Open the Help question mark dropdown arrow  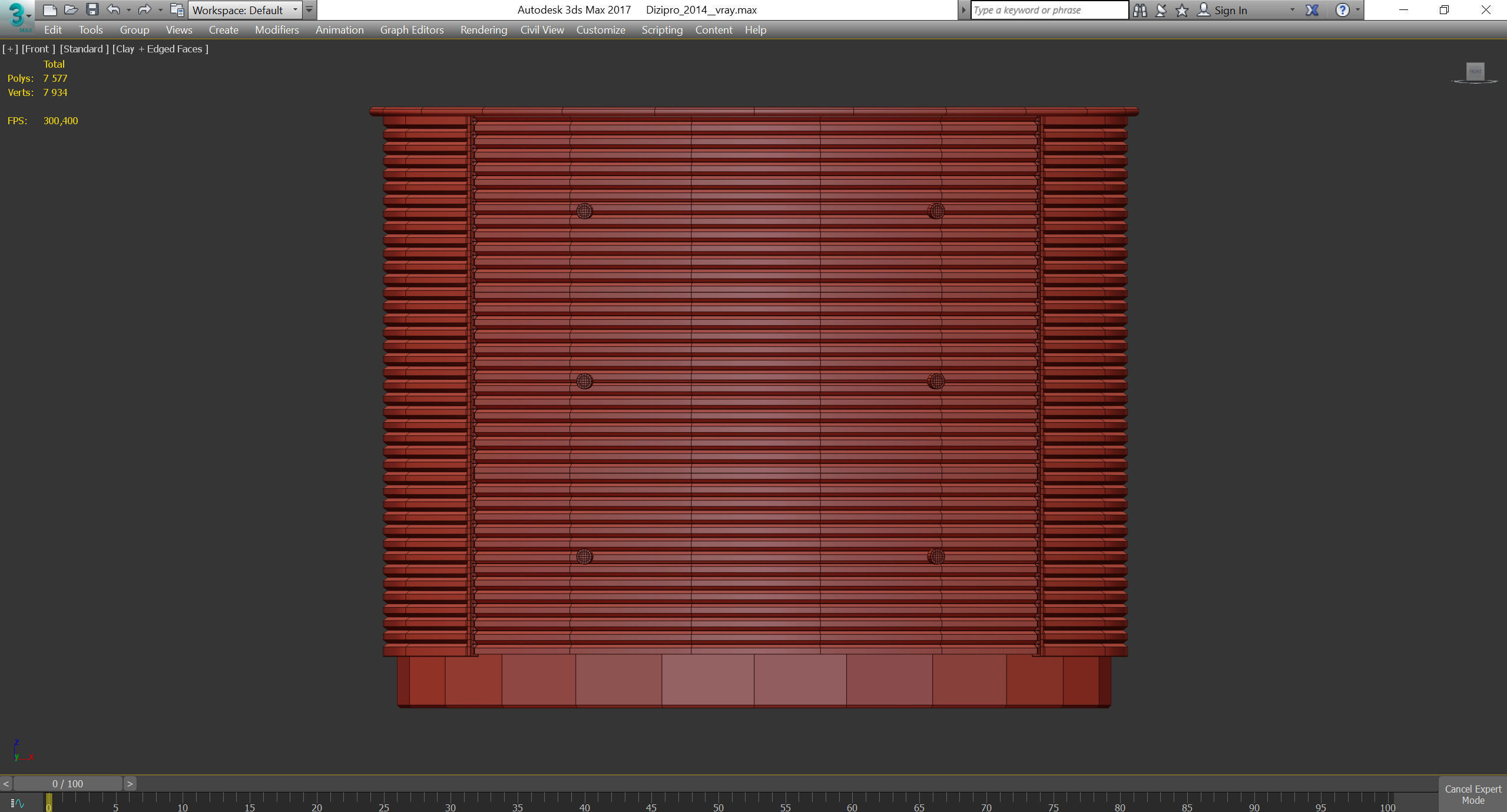[1357, 10]
